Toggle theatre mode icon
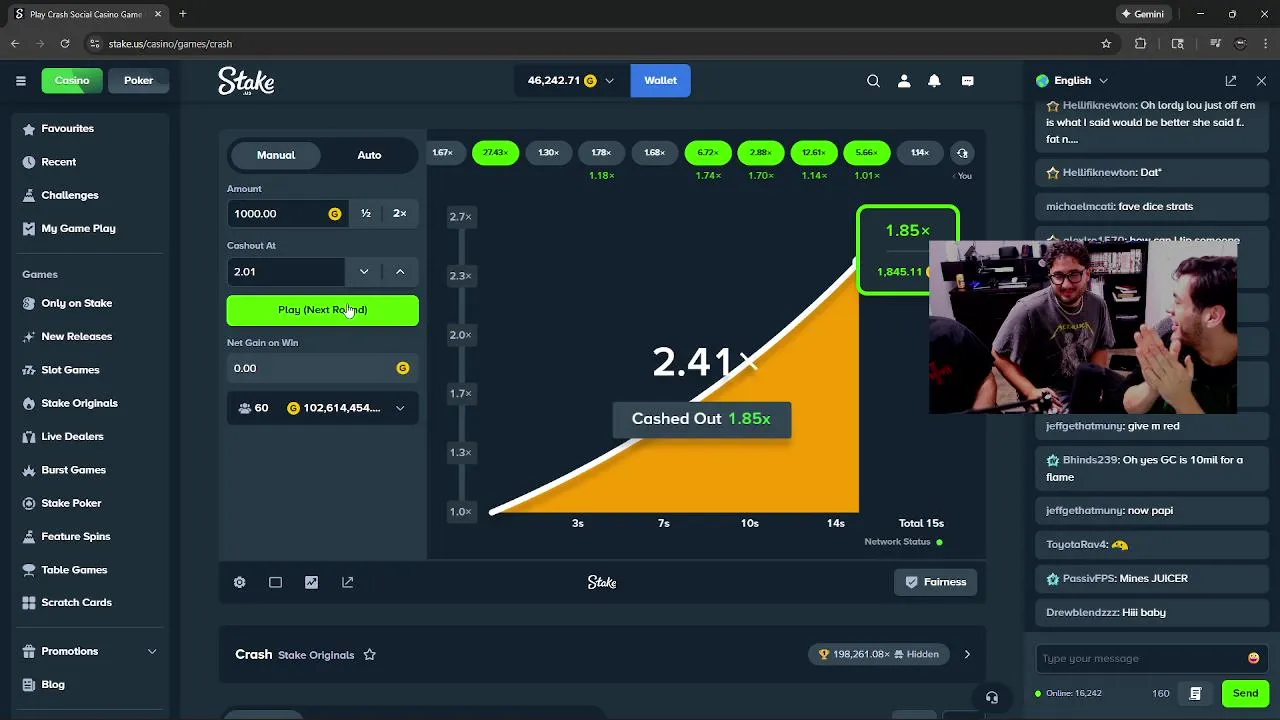 [275, 582]
